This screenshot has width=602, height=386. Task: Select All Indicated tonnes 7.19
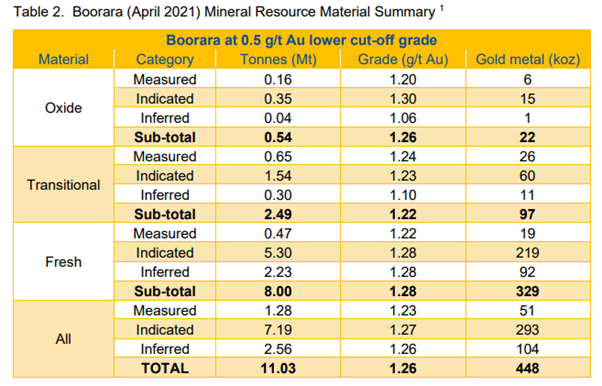pyautogui.click(x=278, y=330)
